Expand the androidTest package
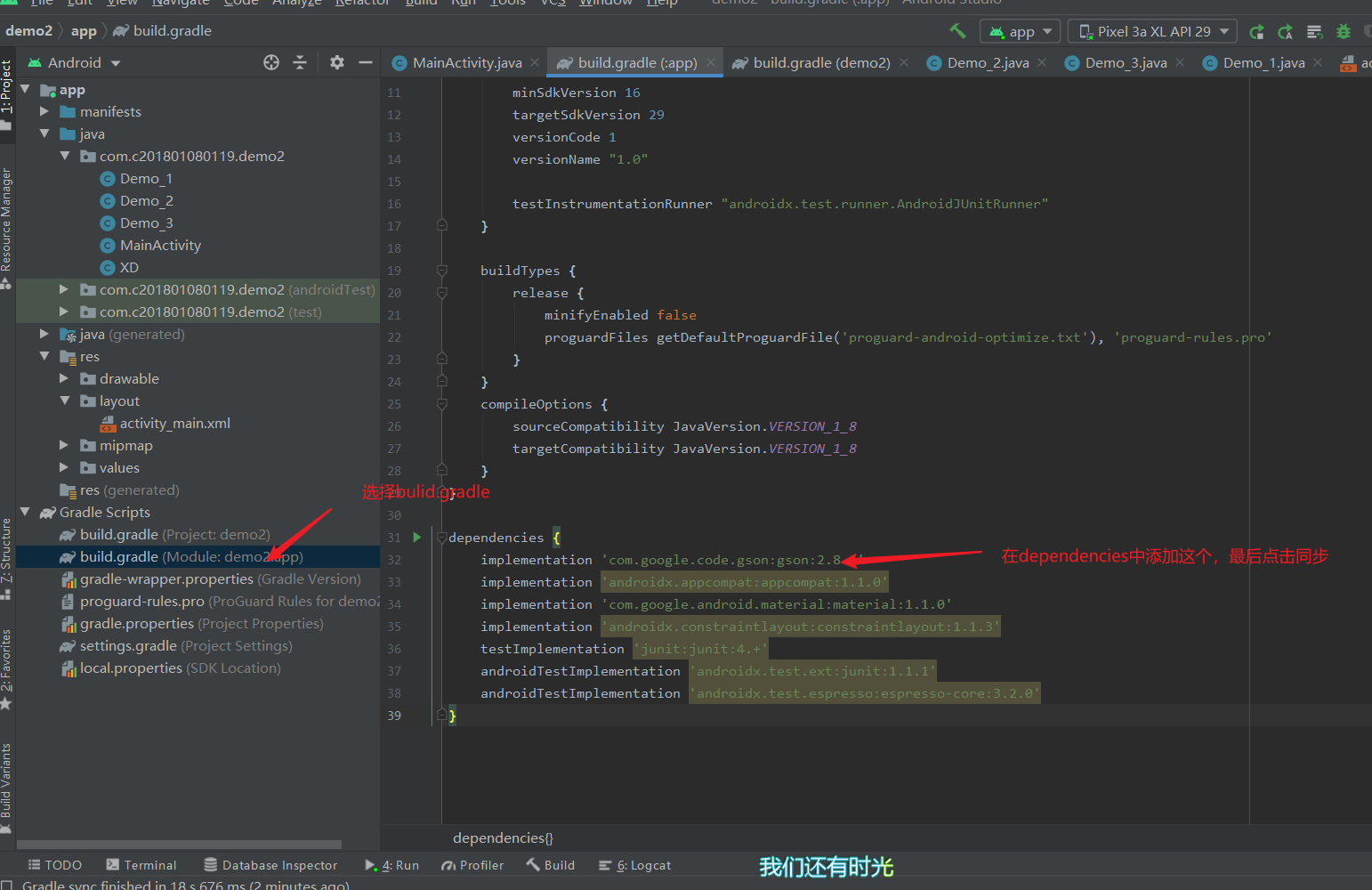The image size is (1372, 890). coord(64,289)
